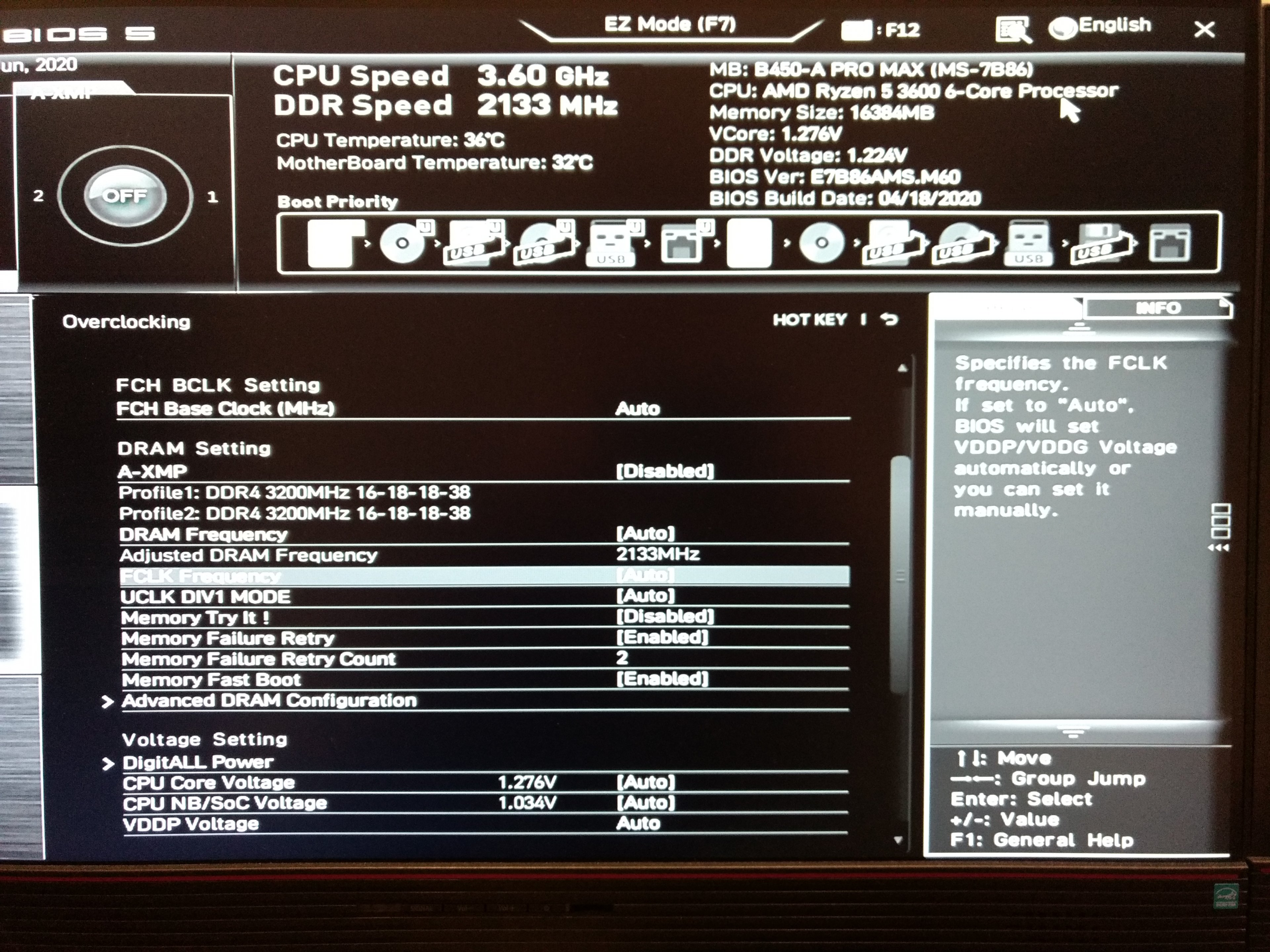This screenshot has height=952, width=1270.
Task: Close the BIOS setup with X
Action: click(1204, 29)
